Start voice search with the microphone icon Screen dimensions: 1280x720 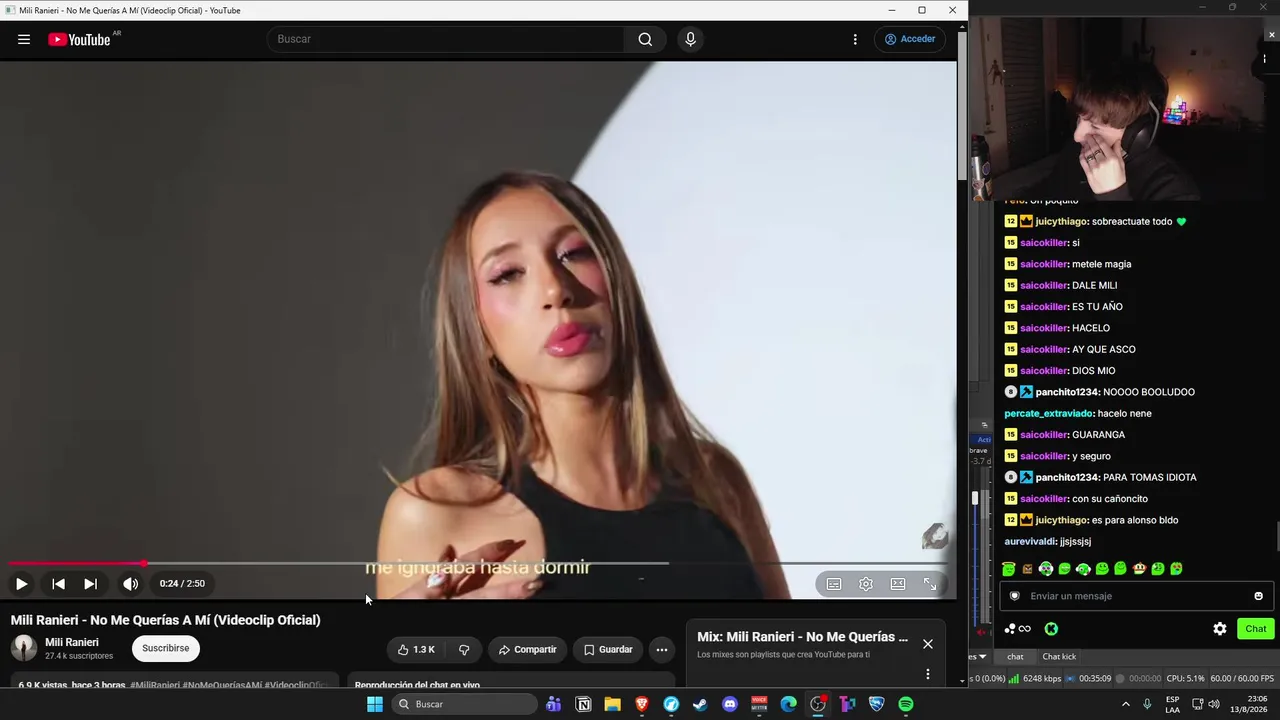pos(690,39)
